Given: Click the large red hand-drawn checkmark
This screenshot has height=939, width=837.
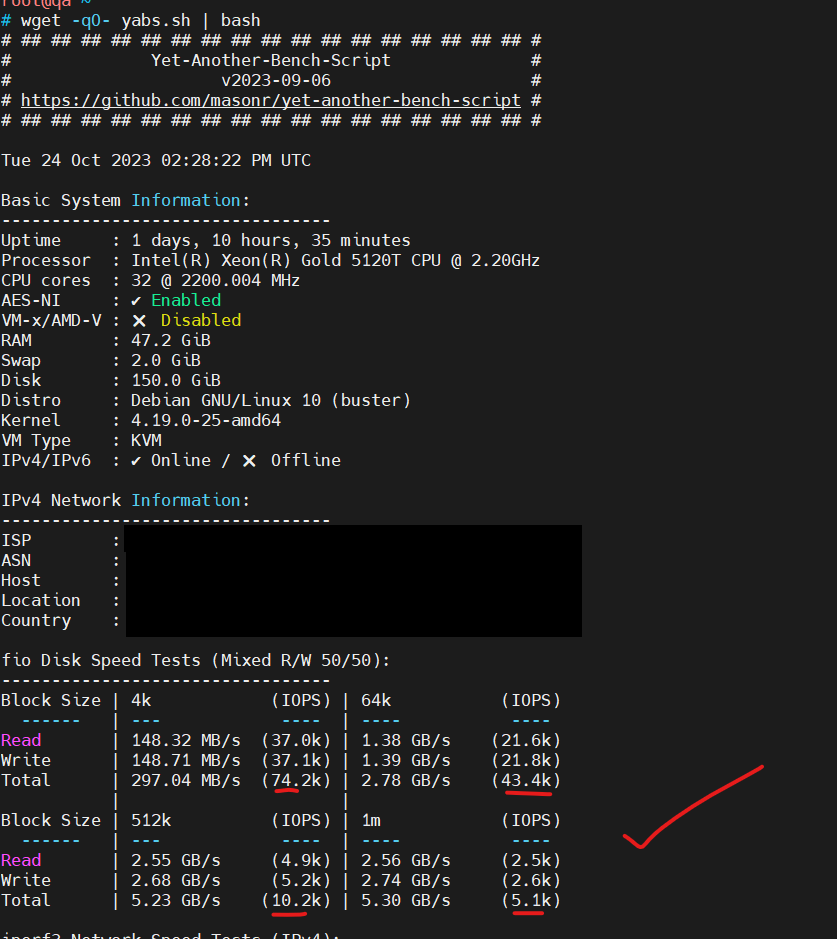Looking at the screenshot, I should 690,810.
